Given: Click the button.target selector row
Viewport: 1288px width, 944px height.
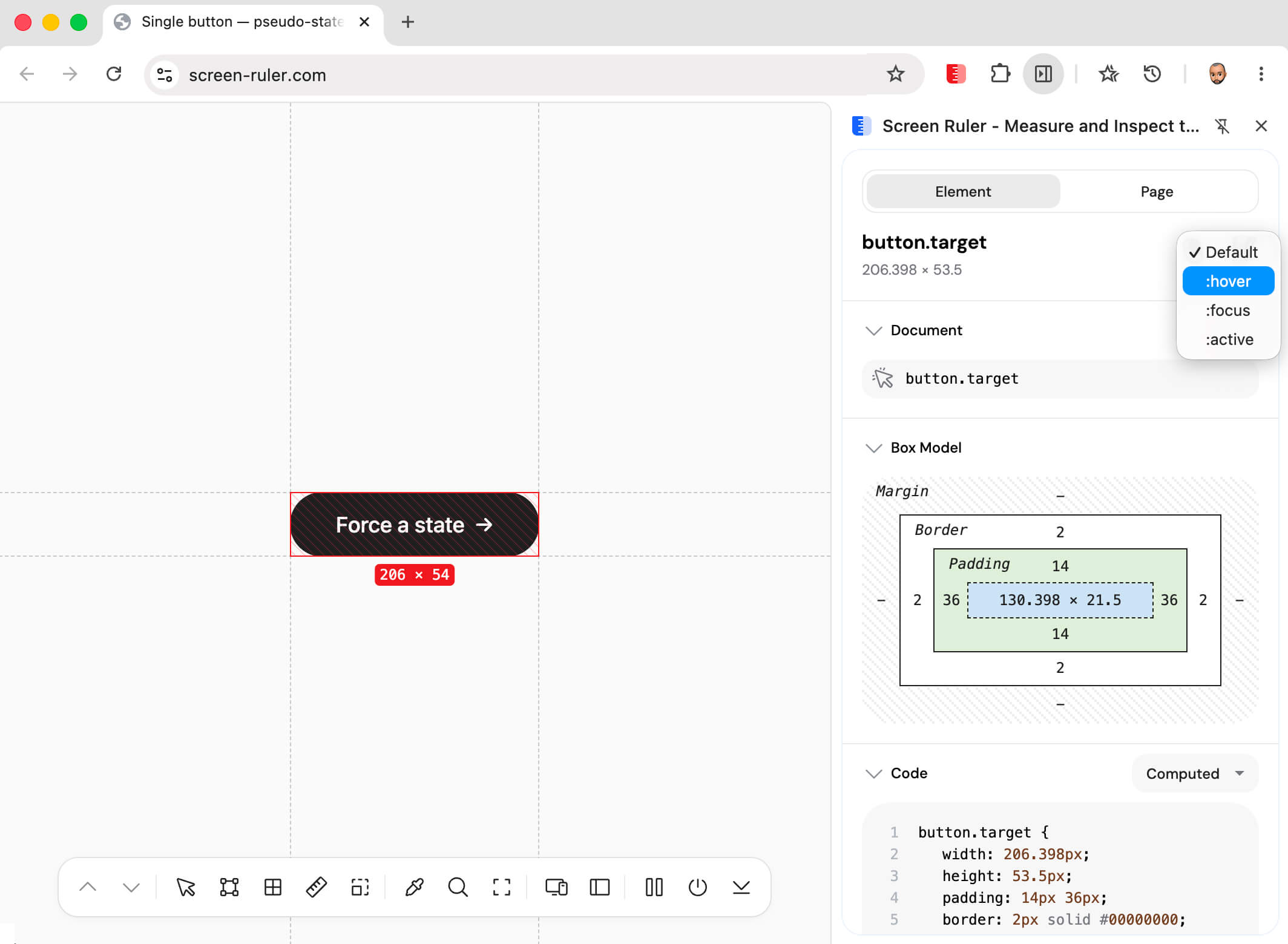Looking at the screenshot, I should pos(1060,378).
